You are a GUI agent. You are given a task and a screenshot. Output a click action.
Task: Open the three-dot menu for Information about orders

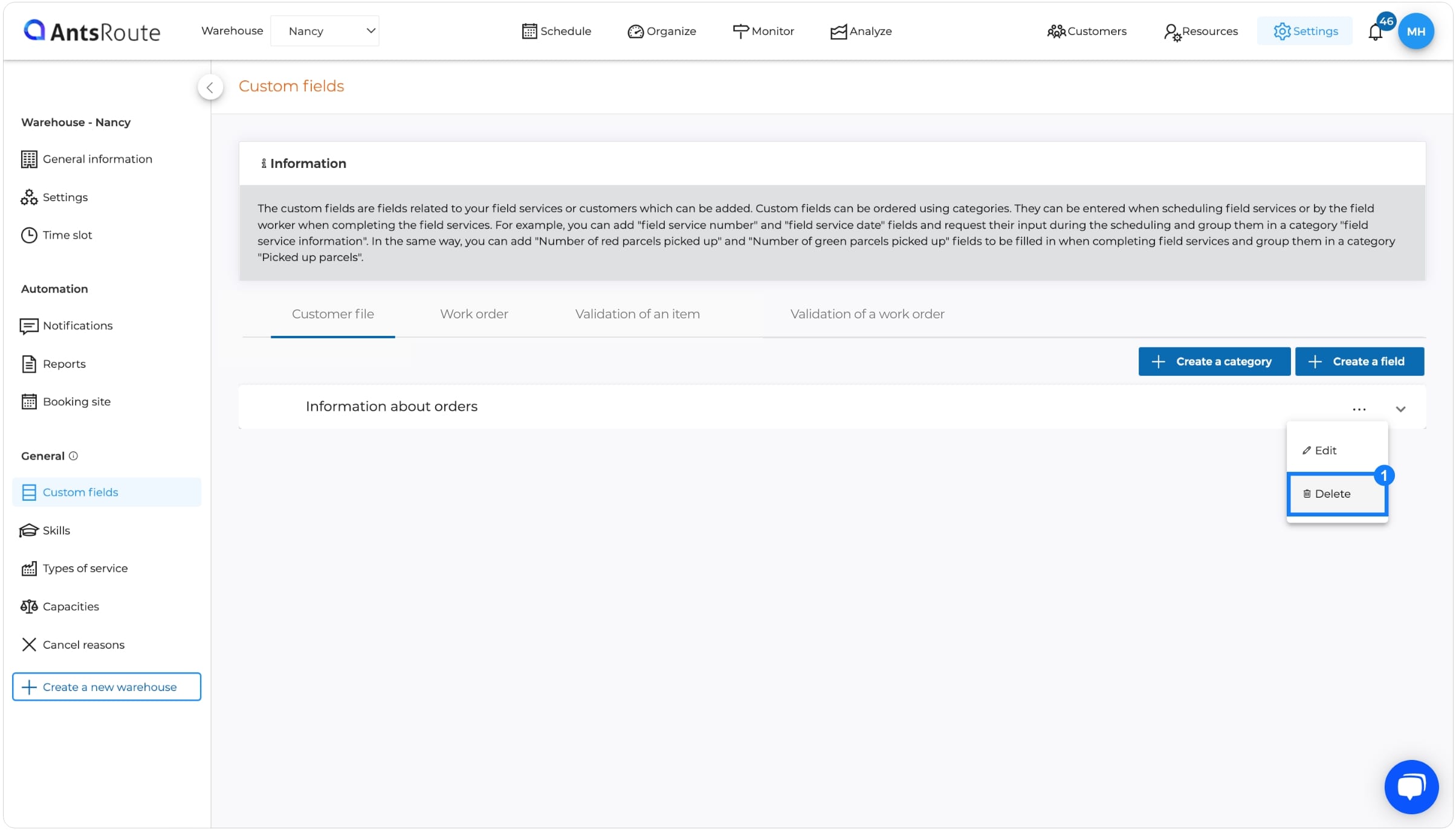click(x=1359, y=410)
